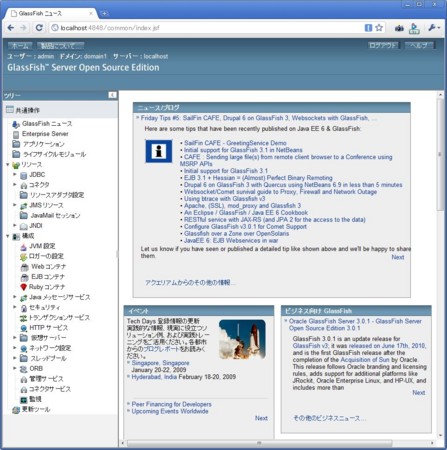447x450 pixels.
Task: Click the JDBC database icon
Action: (x=23, y=175)
